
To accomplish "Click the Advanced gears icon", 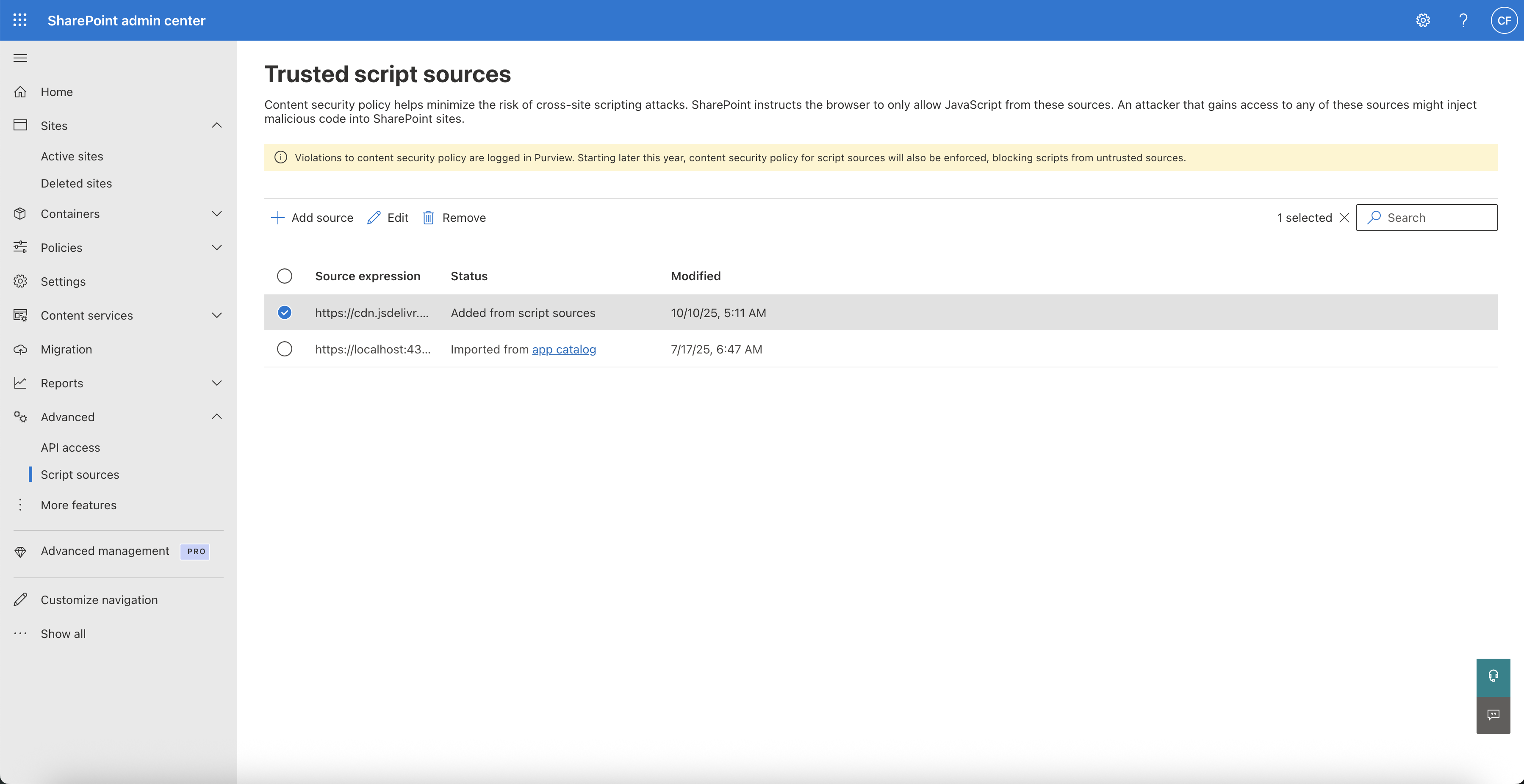I will coord(20,417).
